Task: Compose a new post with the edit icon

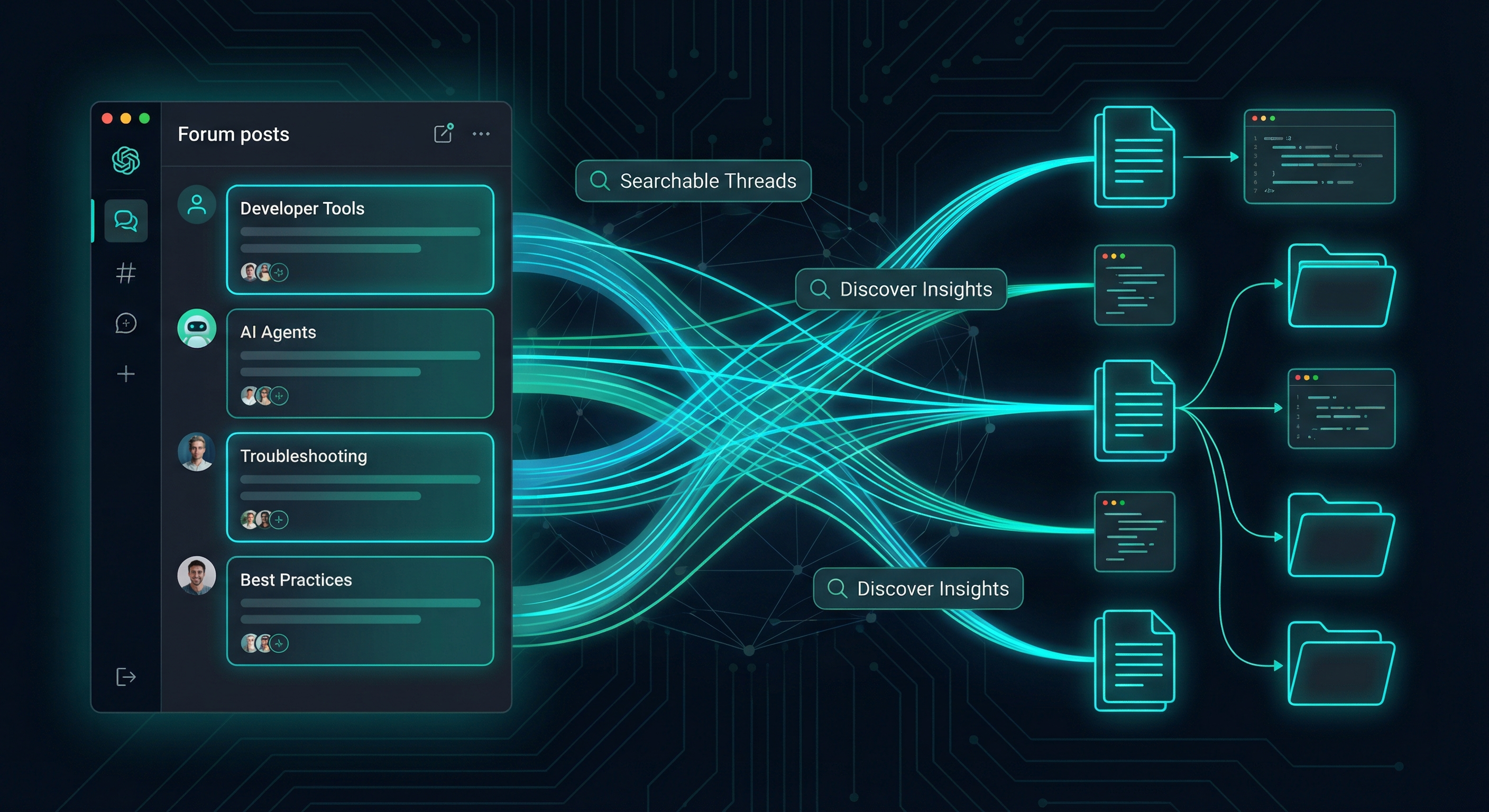Action: pyautogui.click(x=443, y=134)
